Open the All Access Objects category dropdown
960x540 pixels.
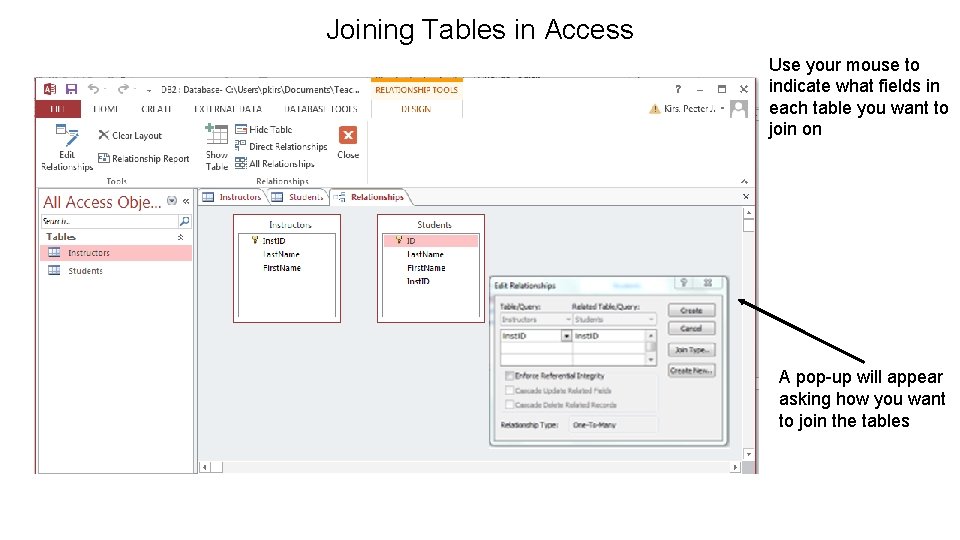172,201
